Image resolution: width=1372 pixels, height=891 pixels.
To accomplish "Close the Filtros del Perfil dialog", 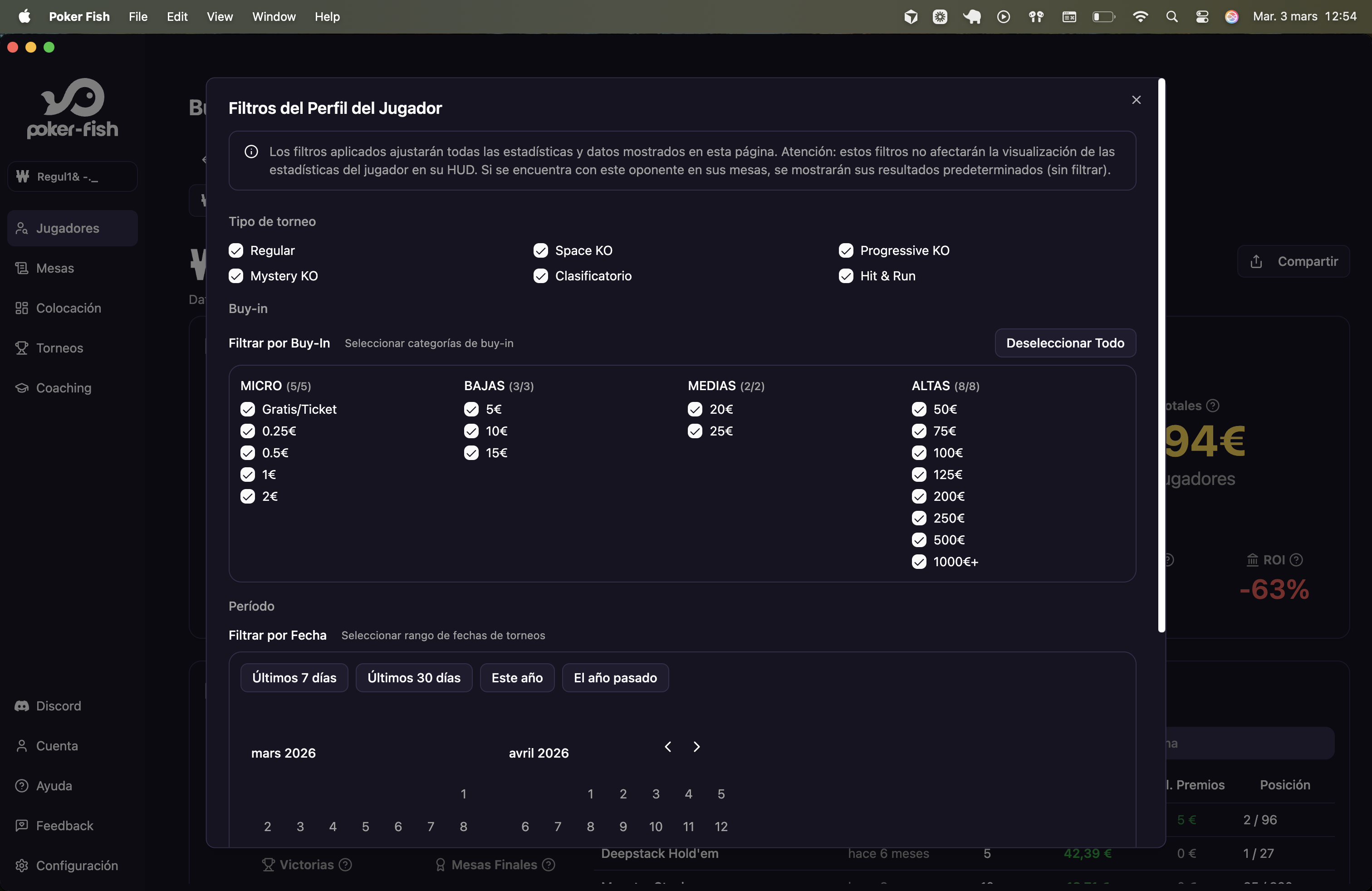I will 1136,100.
